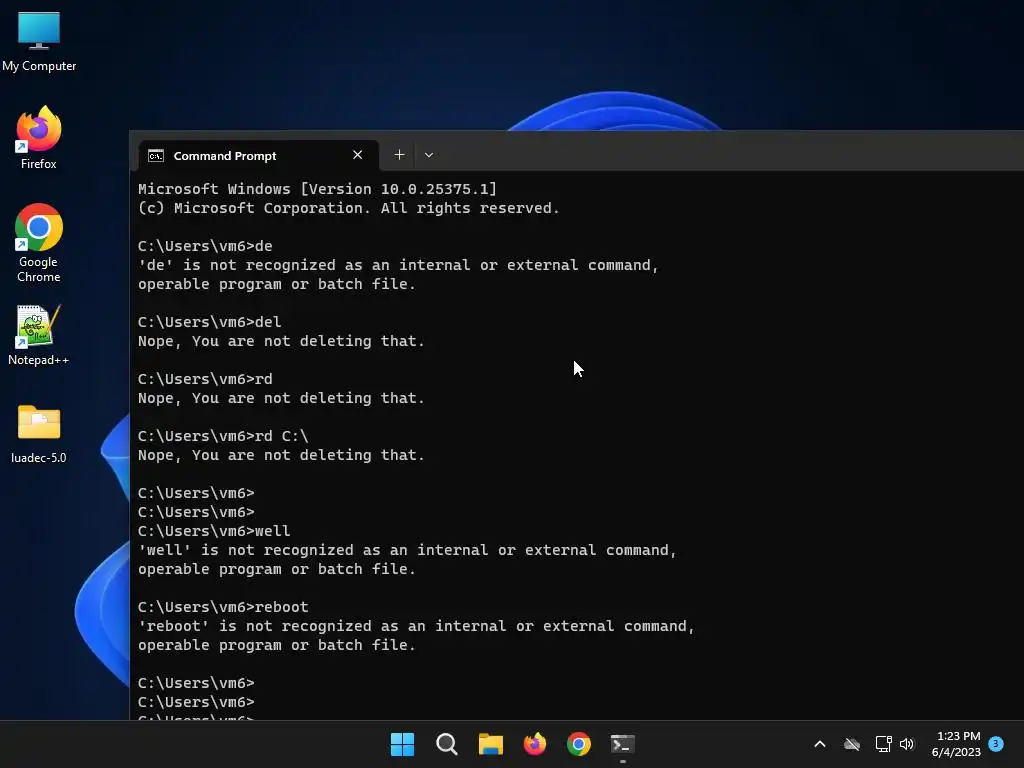Screen dimensions: 1024x768
Task: Open taskbar Search icon
Action: [x=447, y=744]
